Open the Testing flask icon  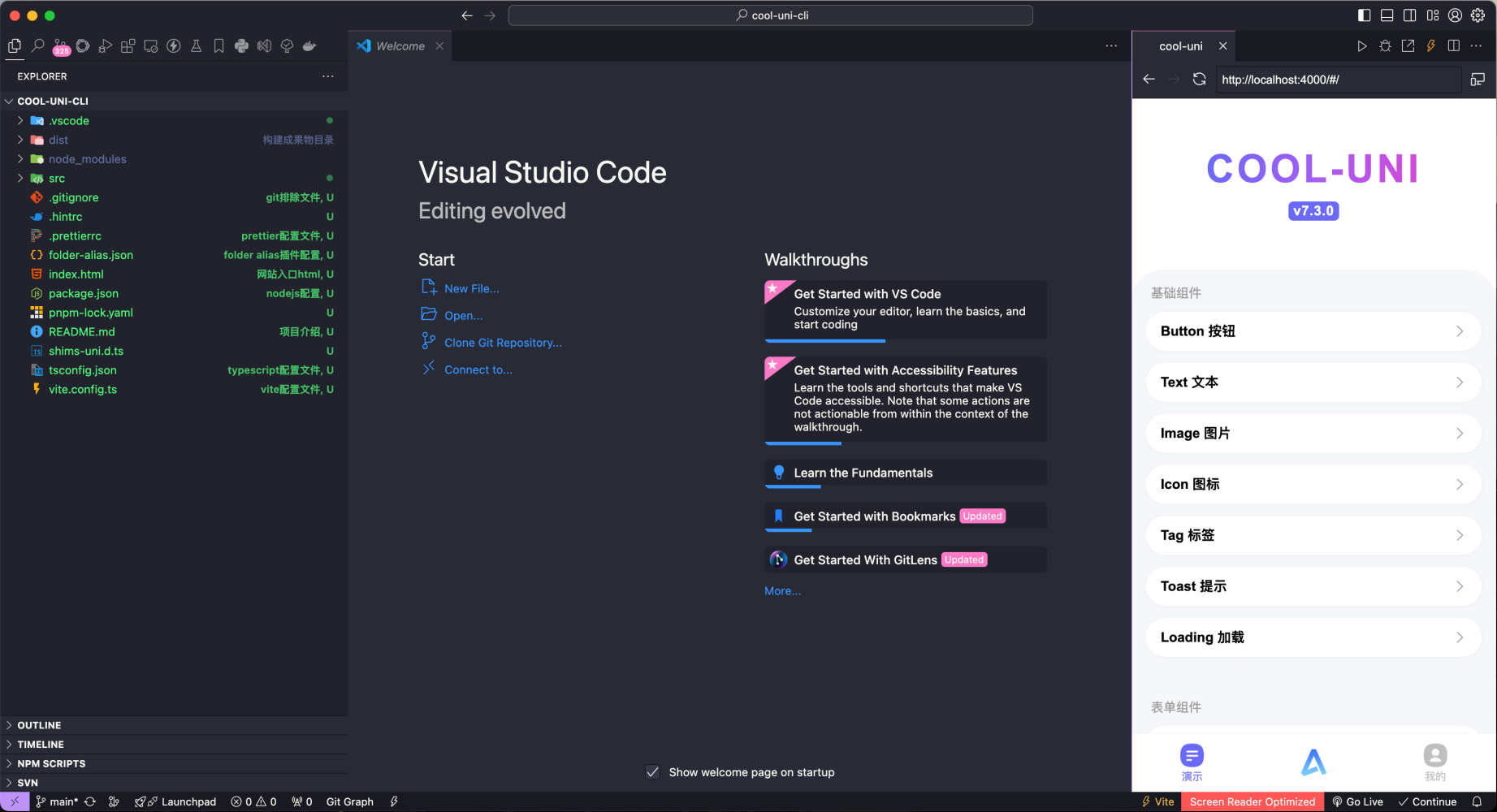coord(196,46)
